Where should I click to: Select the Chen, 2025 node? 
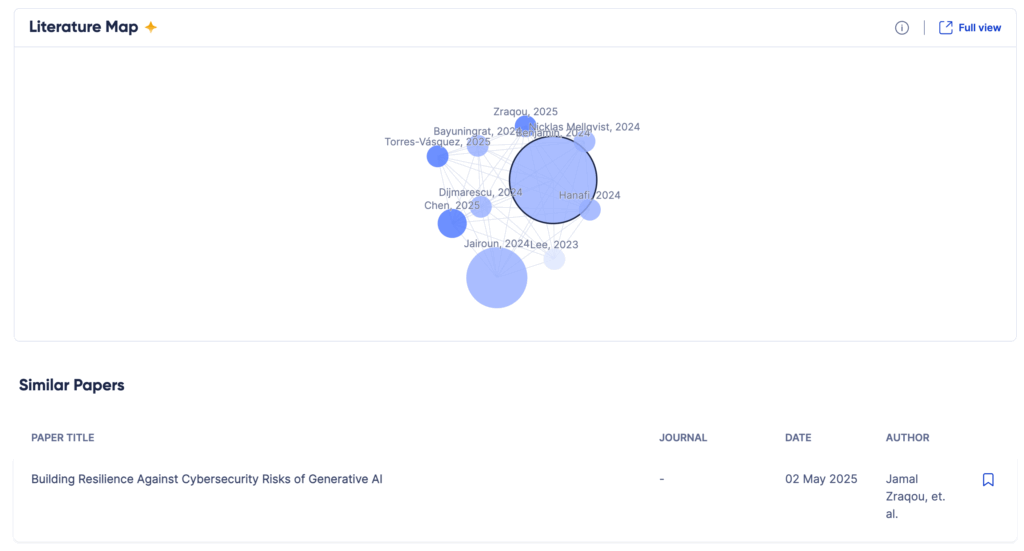452,223
